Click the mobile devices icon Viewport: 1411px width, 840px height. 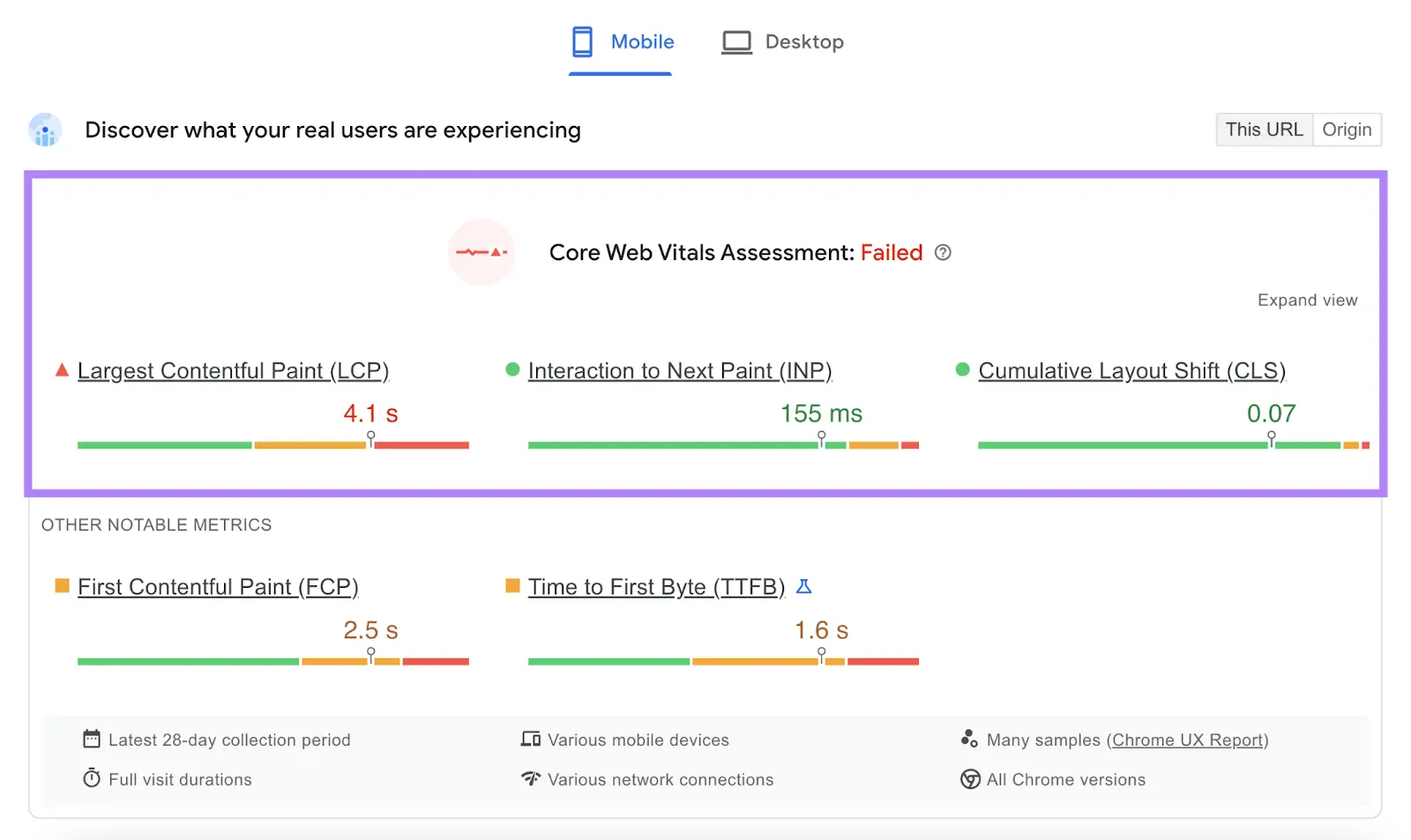(x=531, y=739)
